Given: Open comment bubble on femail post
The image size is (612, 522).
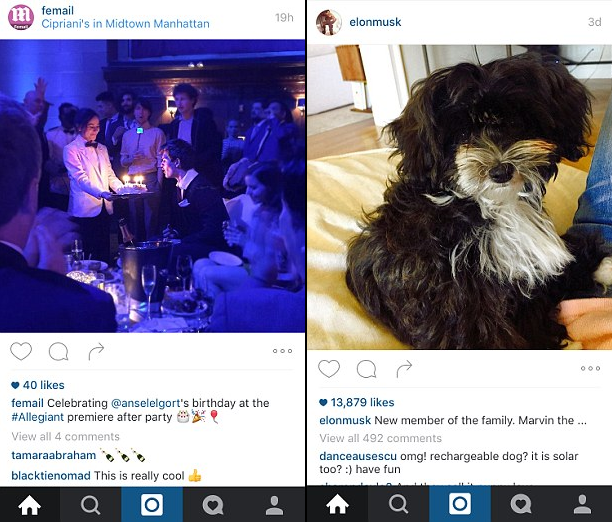Looking at the screenshot, I should pos(59,351).
